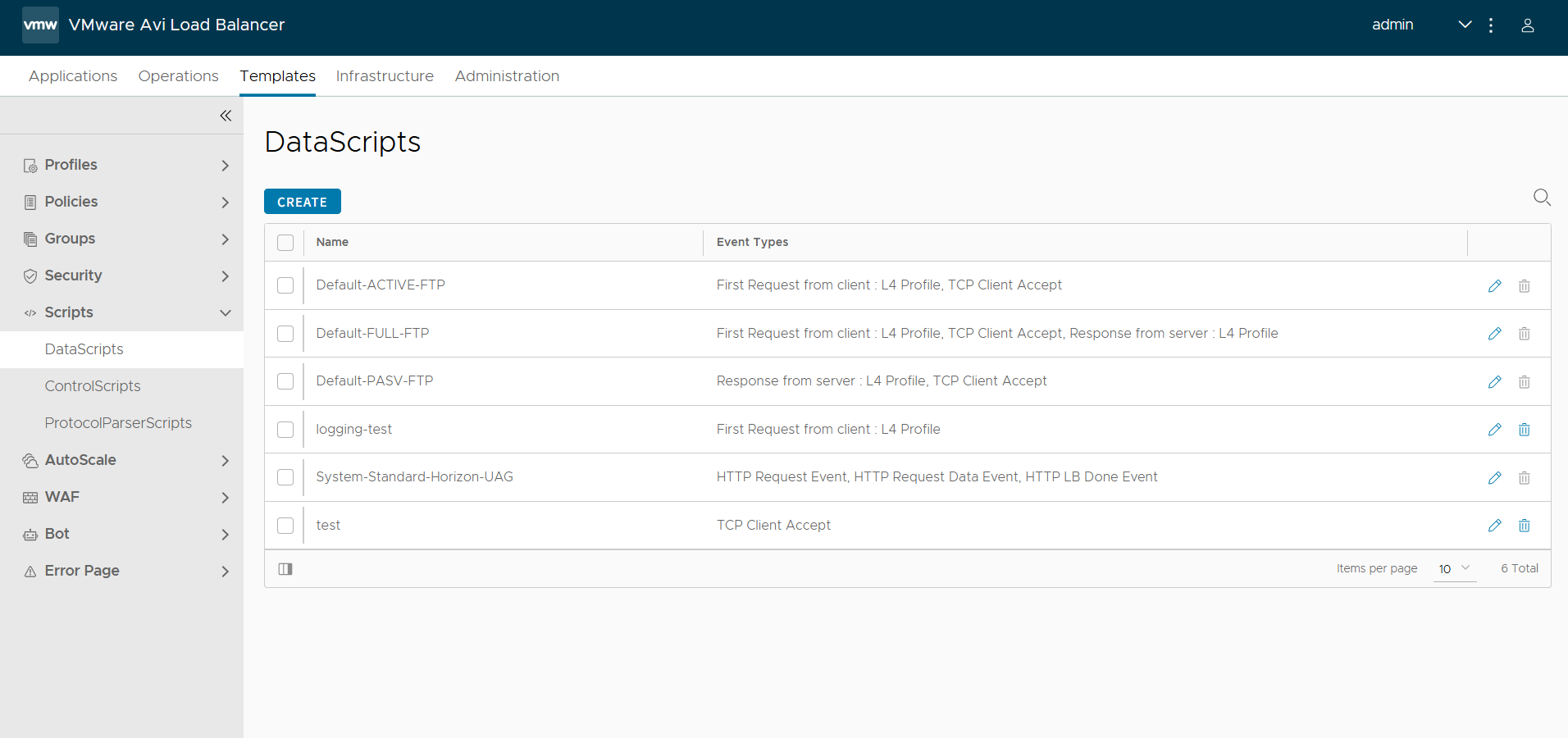
Task: Click the pencil icon for Default-FULL-FTP
Action: (1495, 334)
